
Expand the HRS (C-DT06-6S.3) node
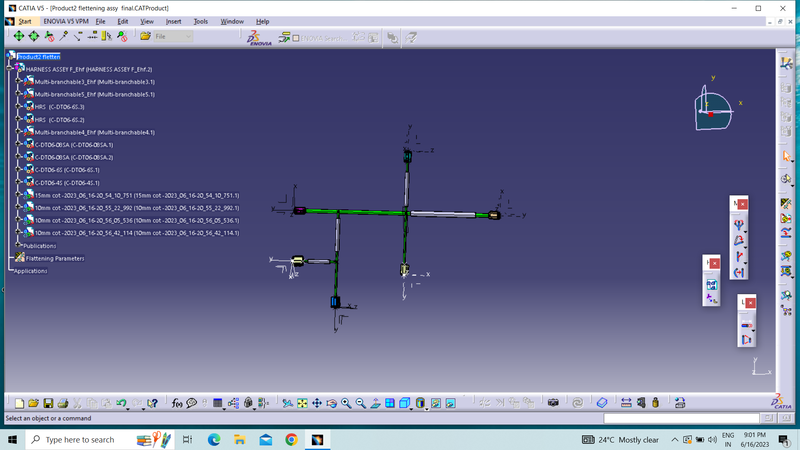(18, 106)
